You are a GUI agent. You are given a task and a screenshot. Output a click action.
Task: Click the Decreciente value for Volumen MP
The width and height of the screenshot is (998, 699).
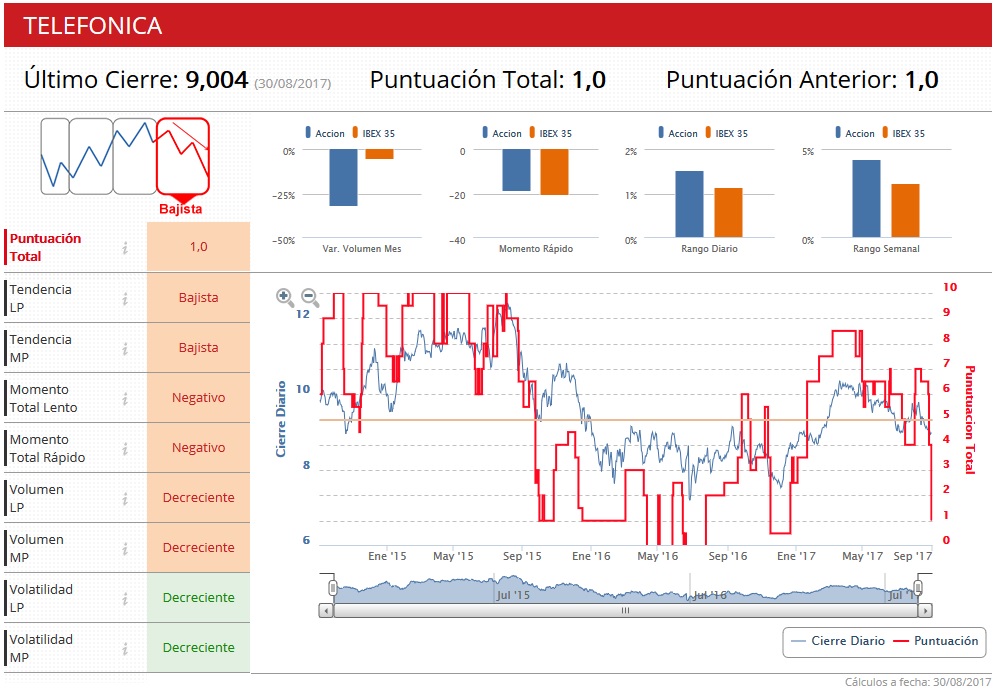click(199, 547)
